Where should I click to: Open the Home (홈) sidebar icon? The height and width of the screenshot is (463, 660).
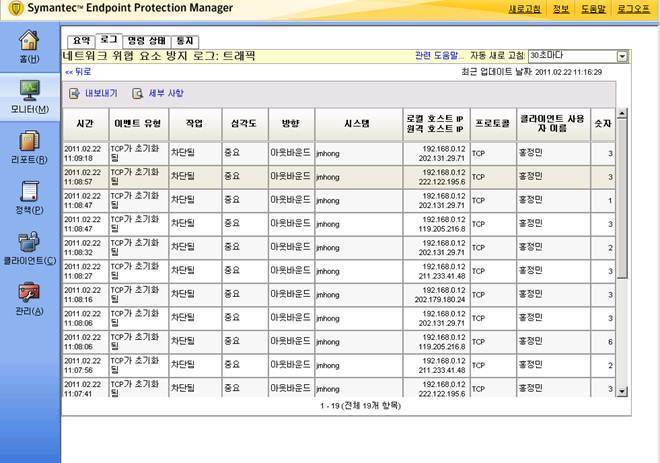pyautogui.click(x=29, y=41)
